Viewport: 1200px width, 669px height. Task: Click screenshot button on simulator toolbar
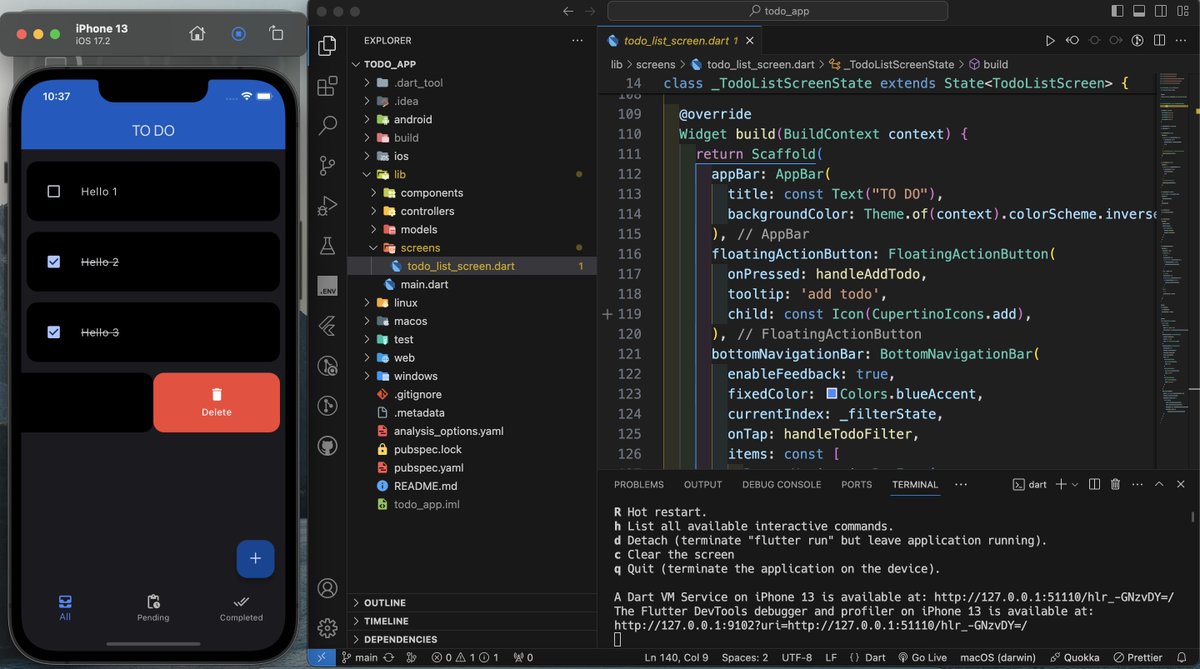coord(238,33)
